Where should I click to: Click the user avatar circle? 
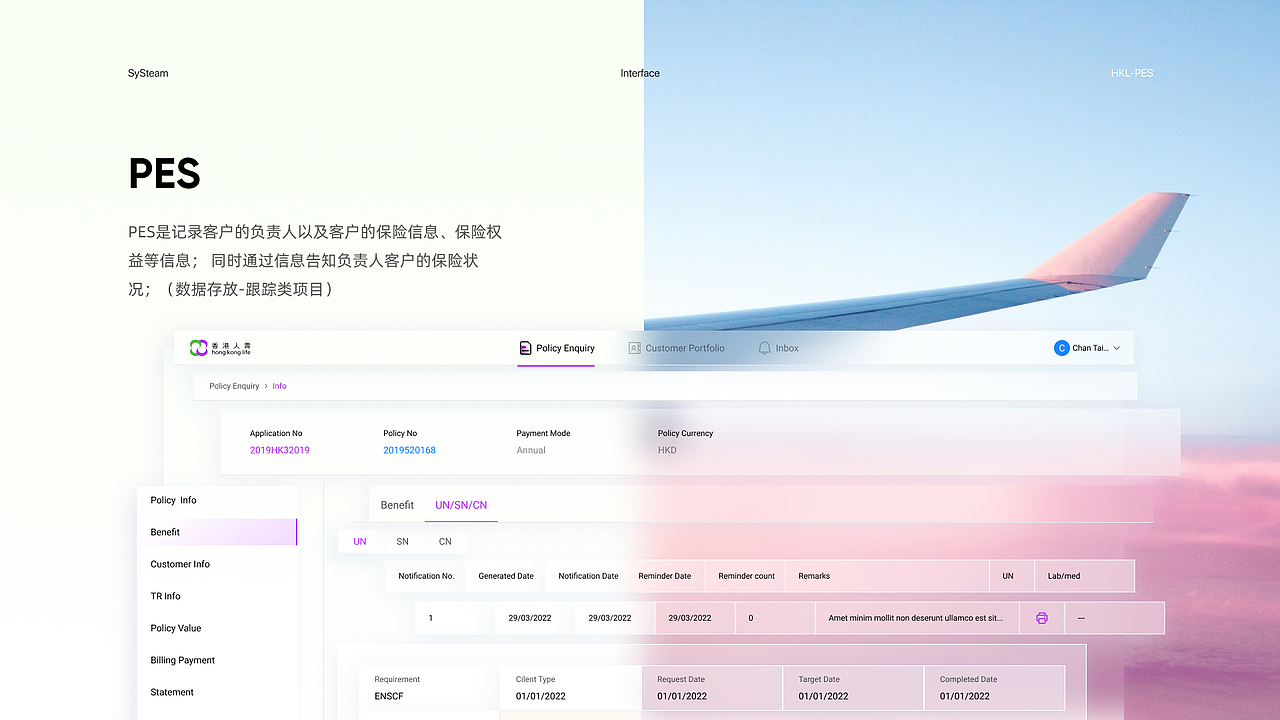tap(1061, 348)
